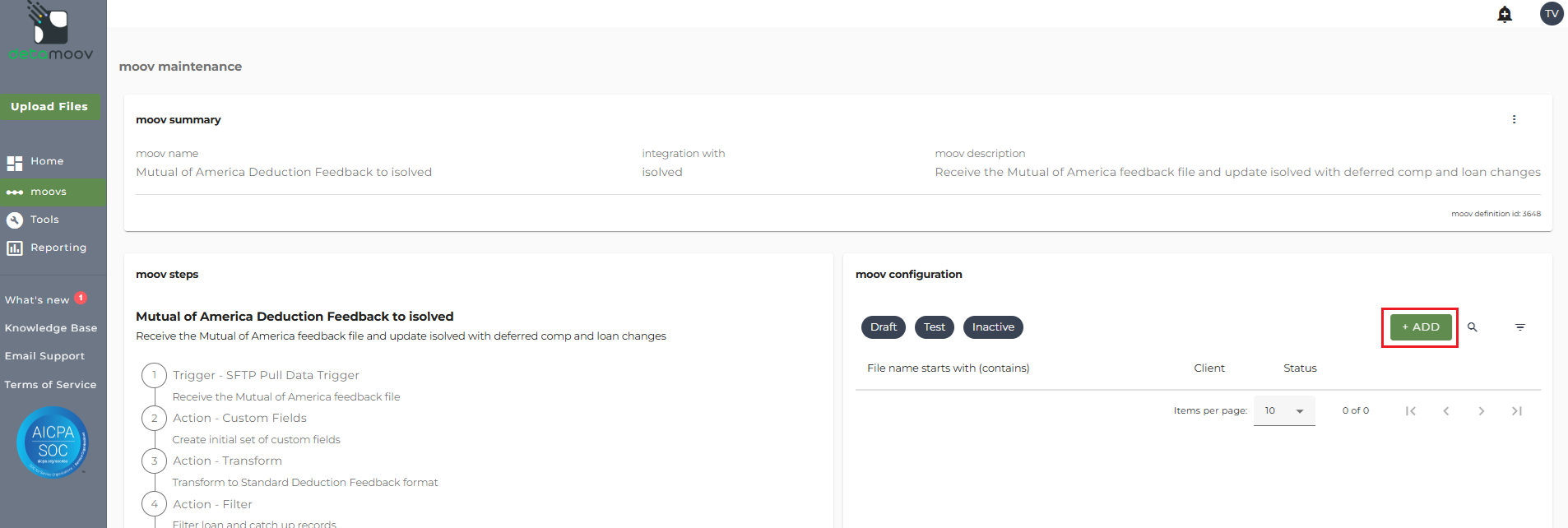Open Email Support link
1568x528 pixels.
pos(44,356)
